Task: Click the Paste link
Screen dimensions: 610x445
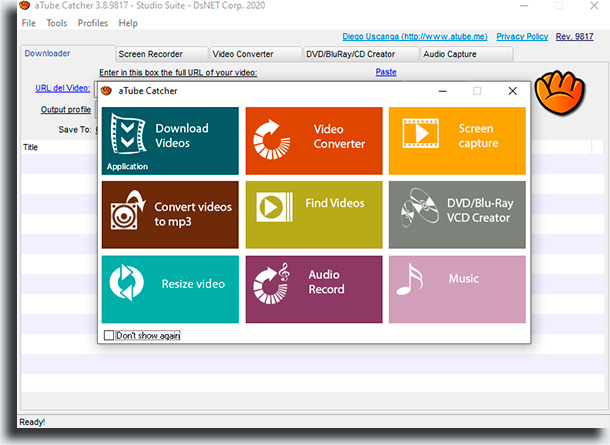Action: [386, 72]
